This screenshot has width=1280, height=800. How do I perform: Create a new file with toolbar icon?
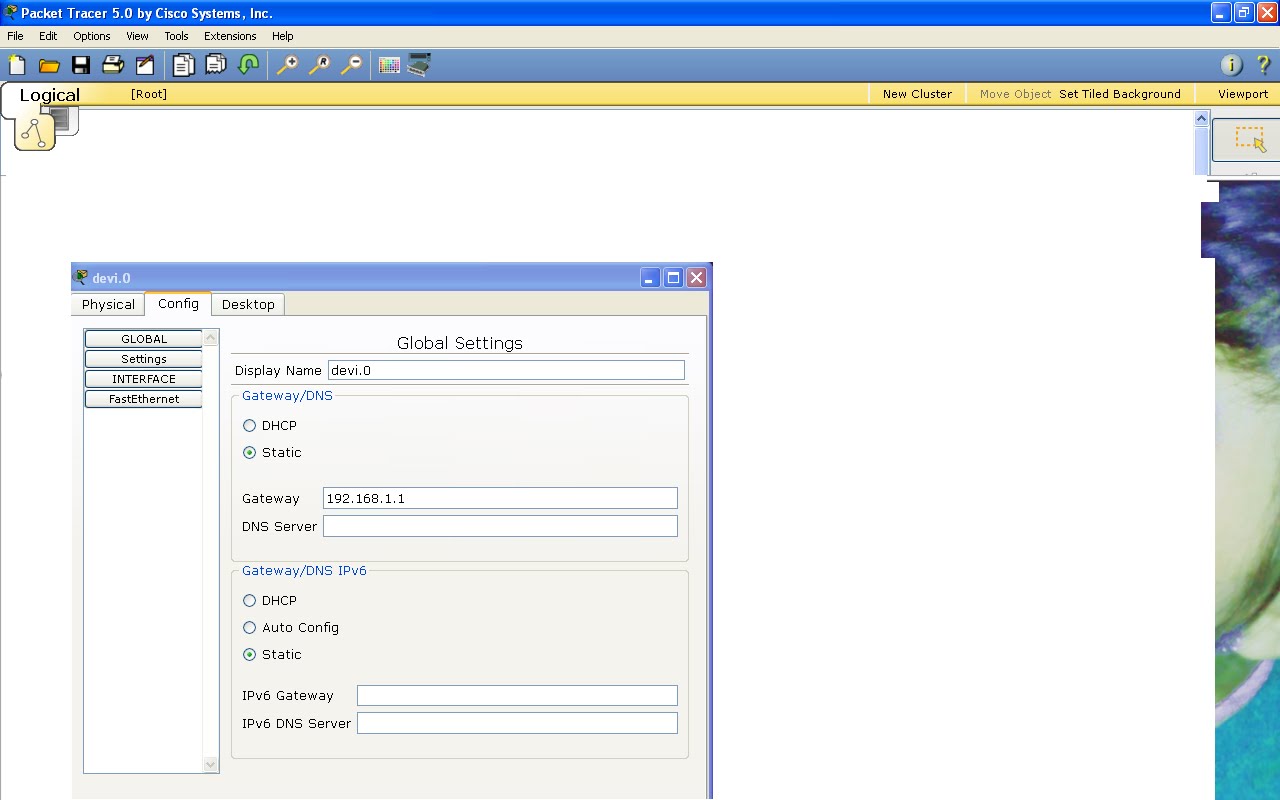(17, 66)
